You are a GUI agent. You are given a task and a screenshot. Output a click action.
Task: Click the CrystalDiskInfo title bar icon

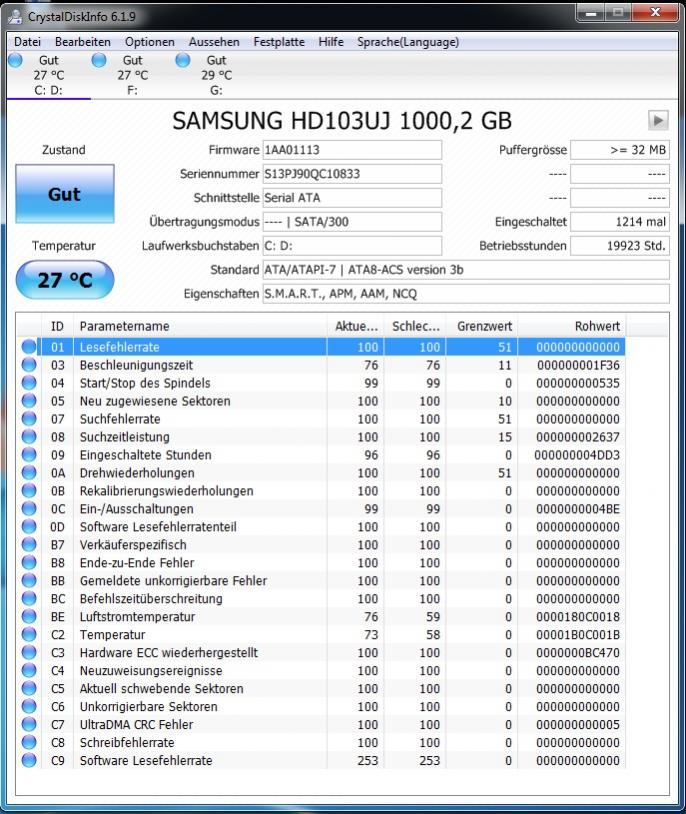(x=16, y=17)
